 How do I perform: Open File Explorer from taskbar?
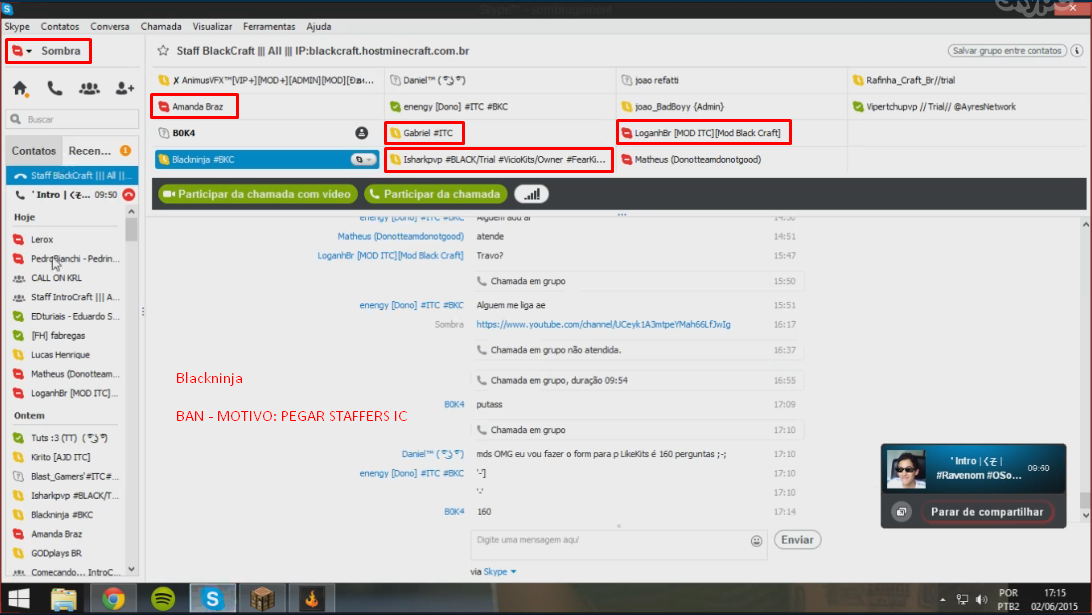pyautogui.click(x=63, y=599)
